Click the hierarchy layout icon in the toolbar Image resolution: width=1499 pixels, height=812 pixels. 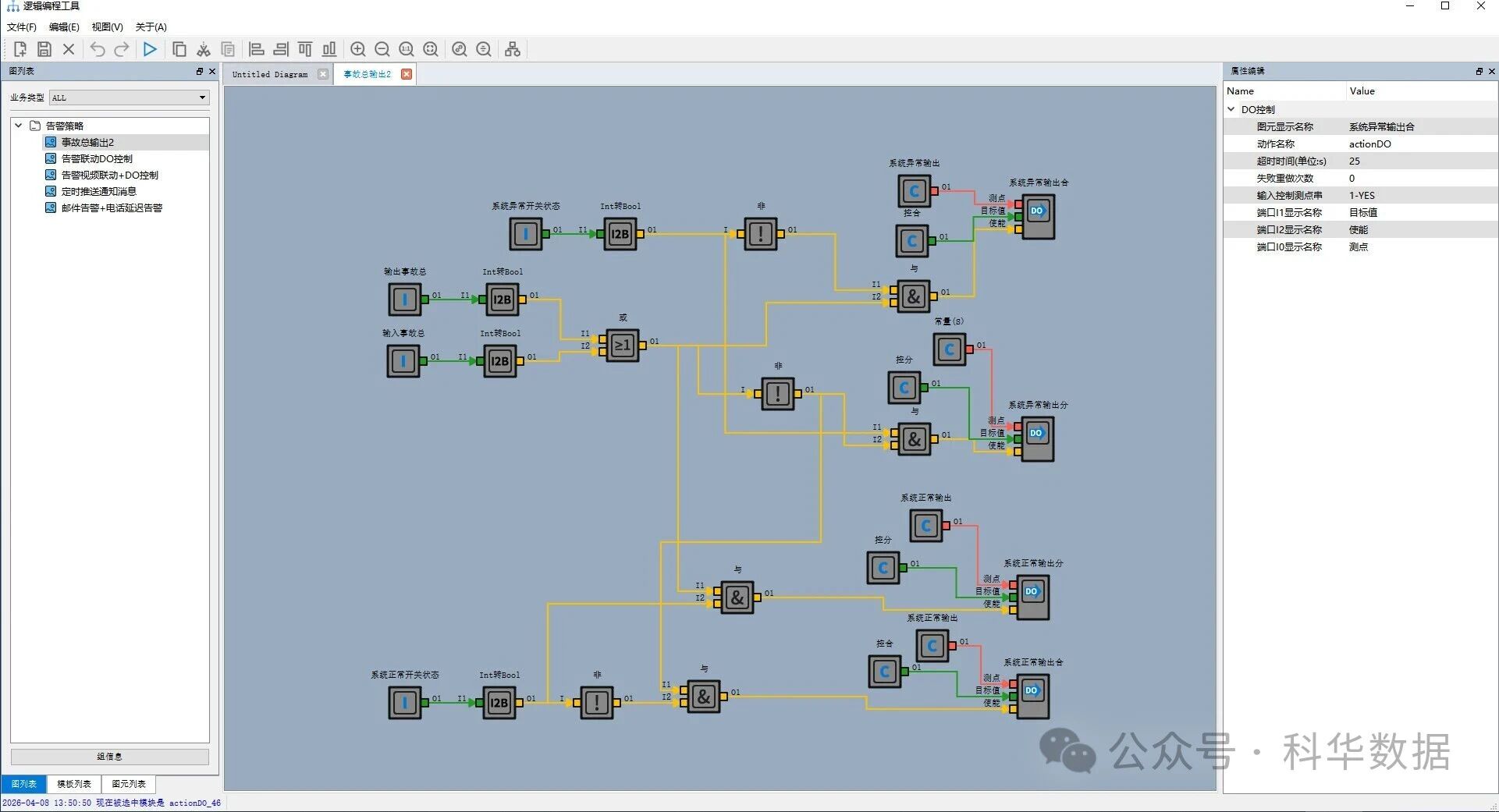point(512,49)
